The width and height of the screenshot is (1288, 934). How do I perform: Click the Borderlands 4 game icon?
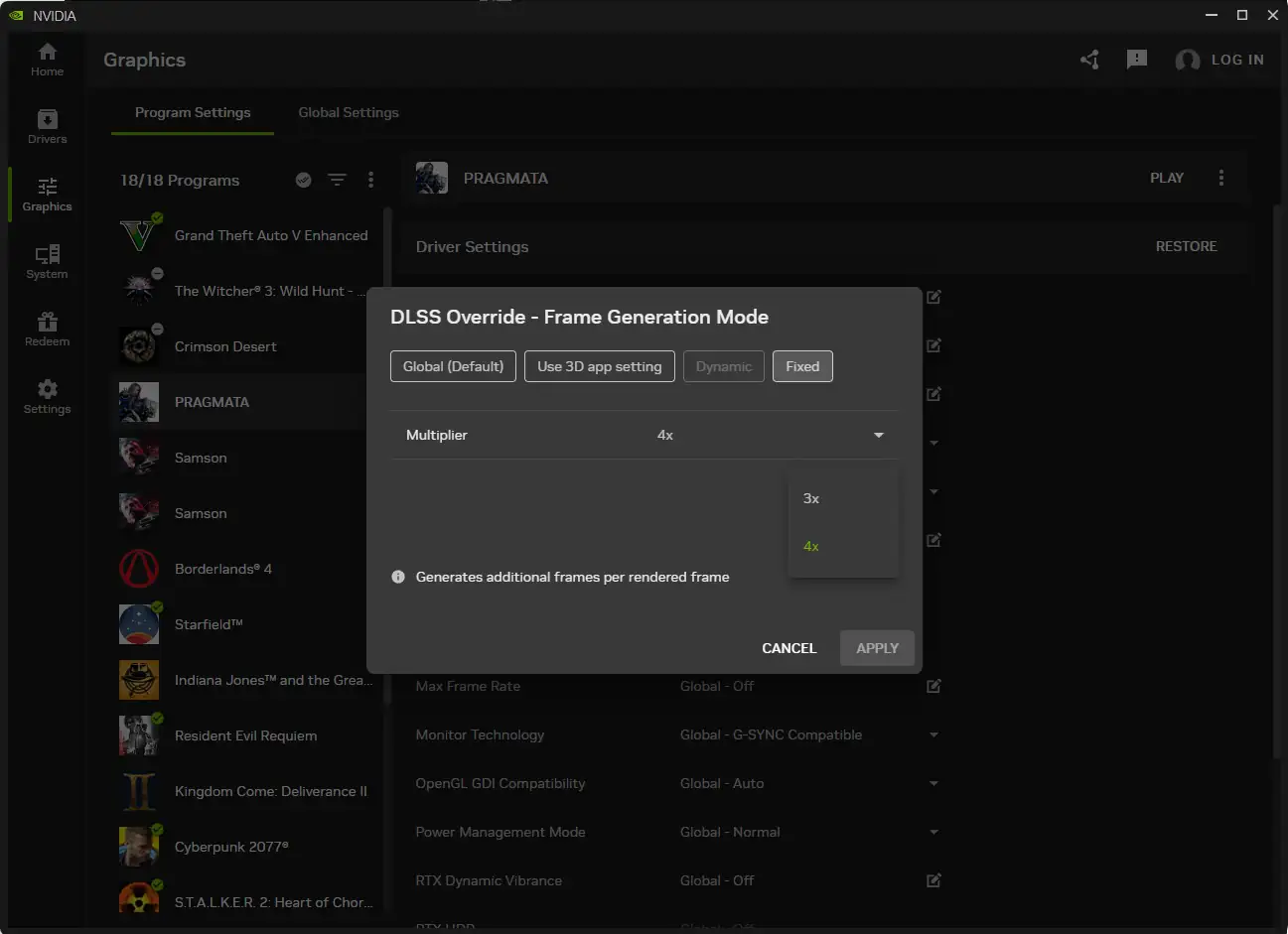pos(139,569)
